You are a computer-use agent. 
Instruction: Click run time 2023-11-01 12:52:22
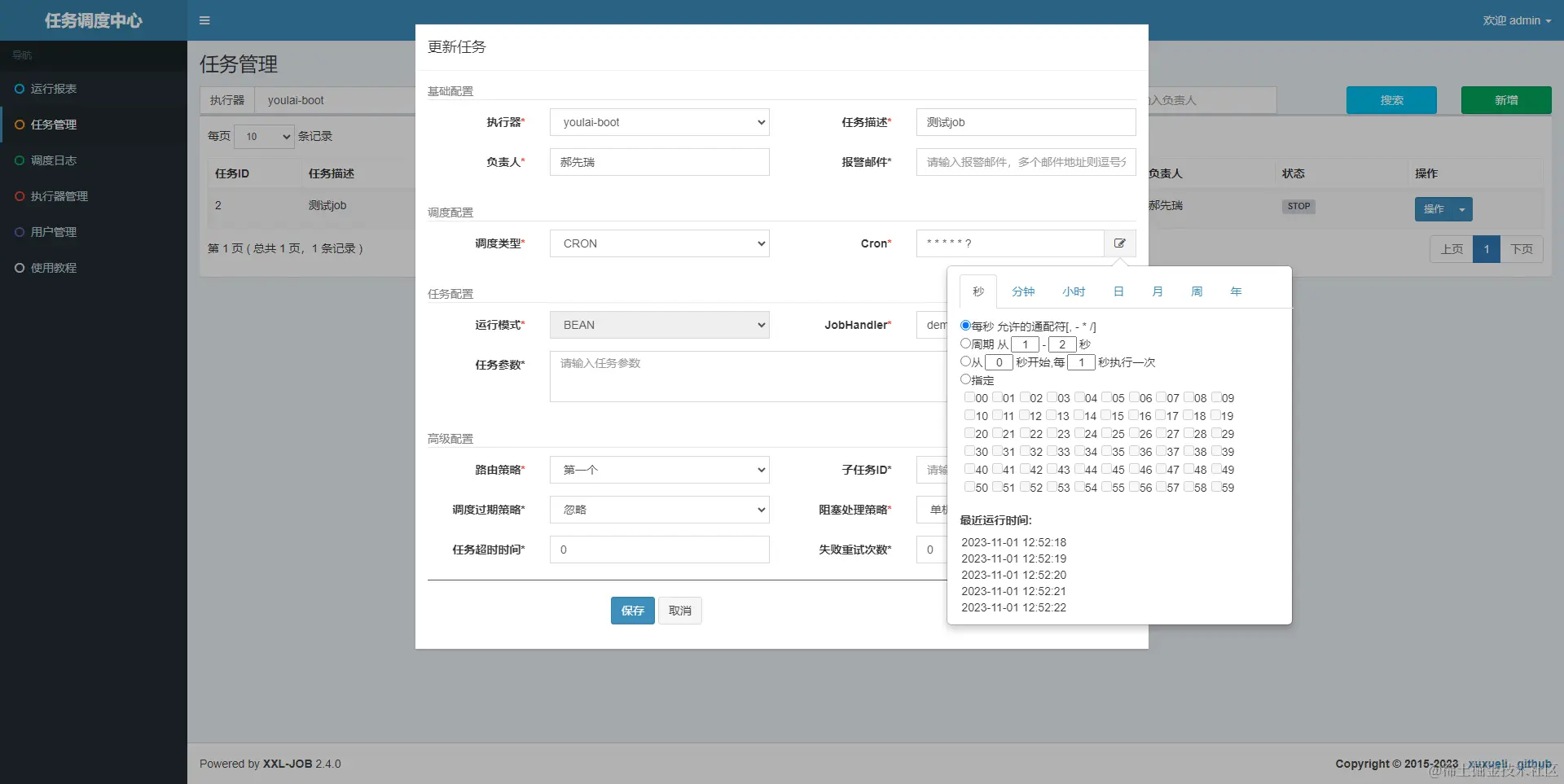1013,607
